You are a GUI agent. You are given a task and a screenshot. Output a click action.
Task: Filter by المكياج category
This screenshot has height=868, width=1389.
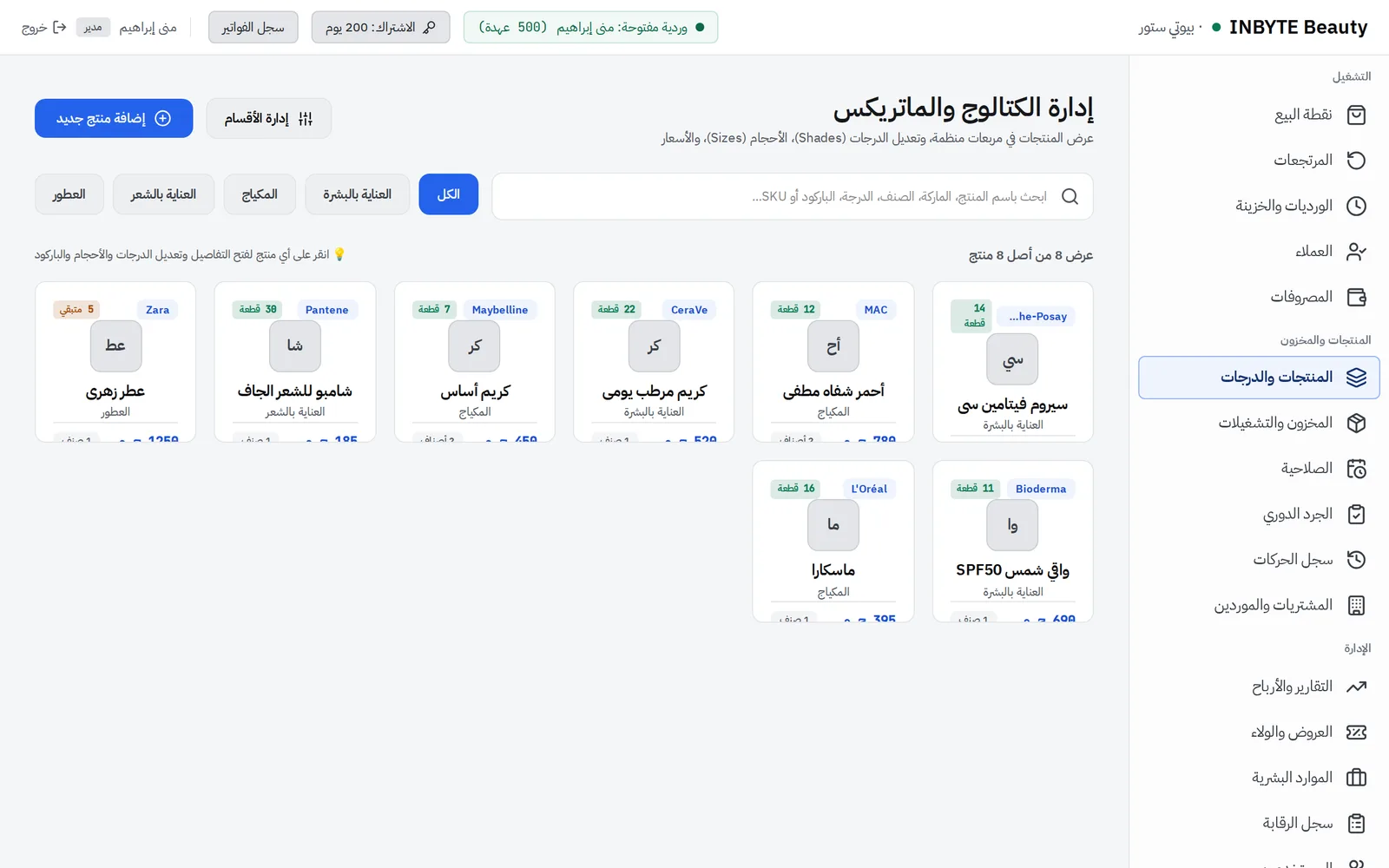pos(260,194)
